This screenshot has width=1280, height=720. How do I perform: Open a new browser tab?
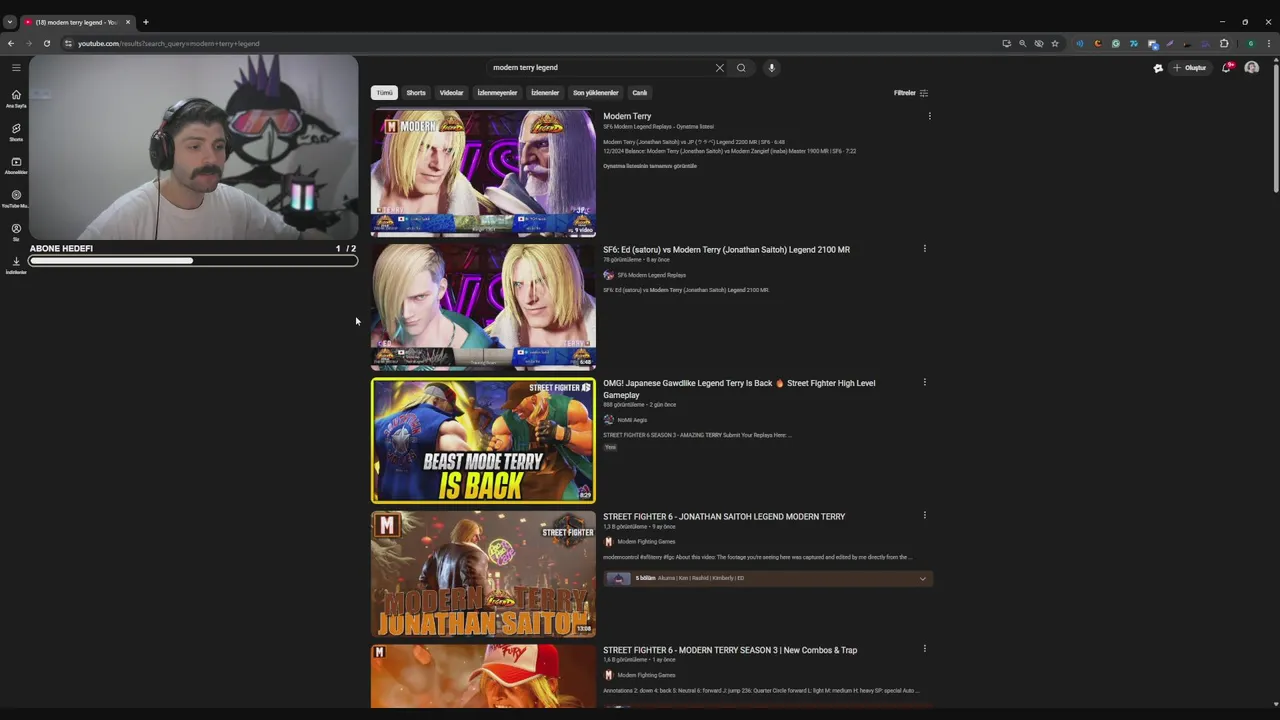[145, 22]
